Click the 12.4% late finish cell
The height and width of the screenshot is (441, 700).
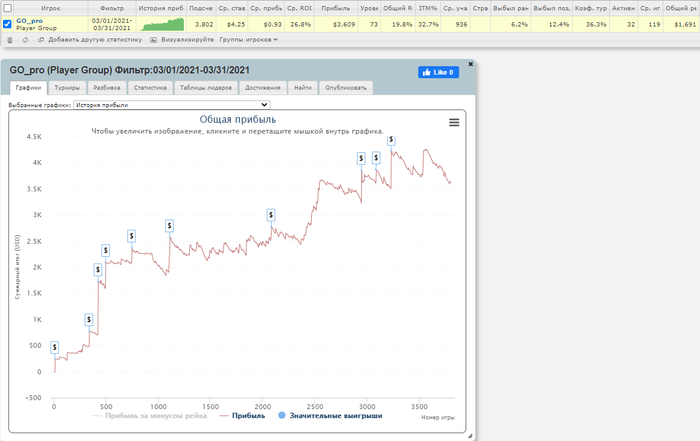552,25
